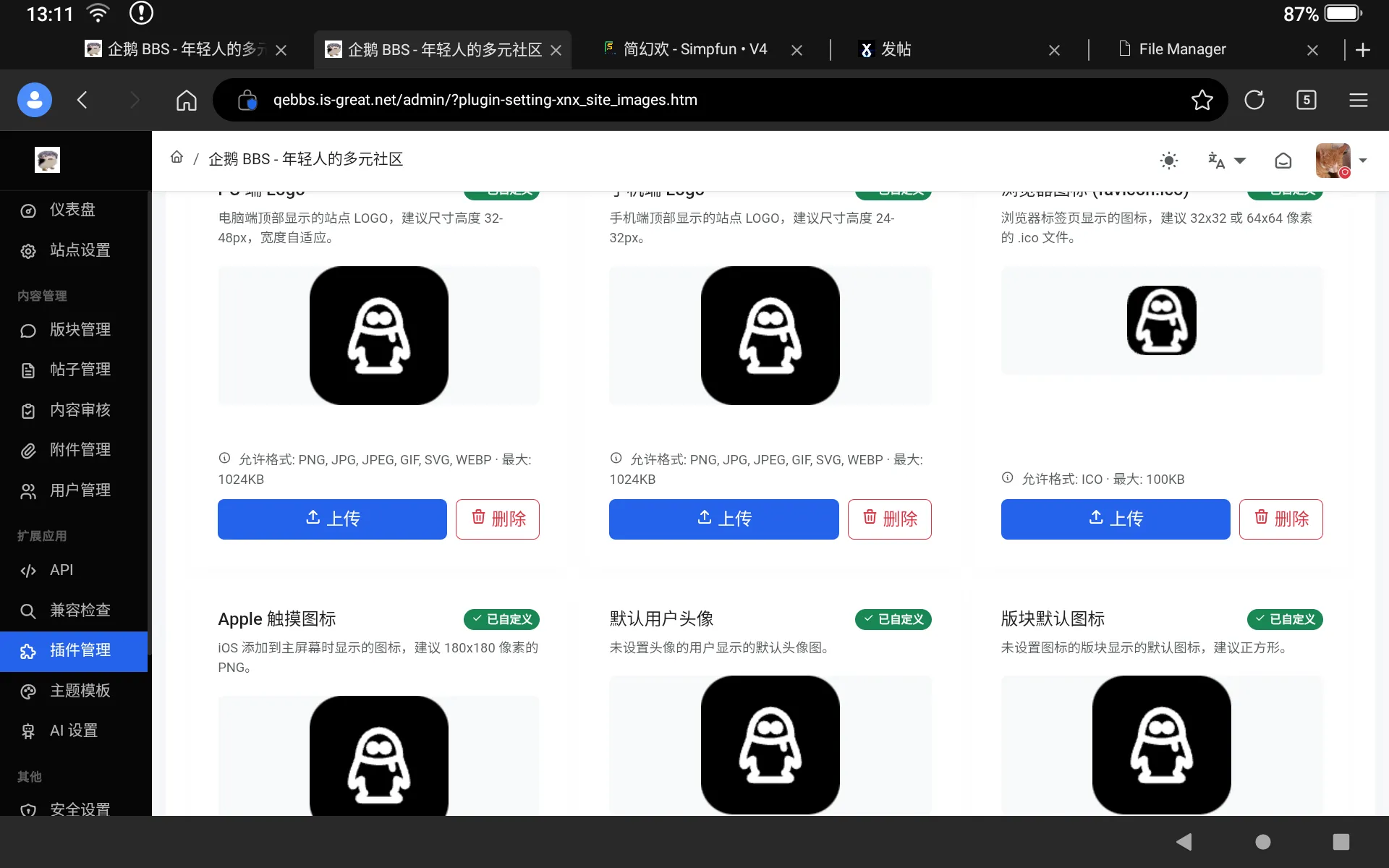This screenshot has width=1389, height=868.
Task: Go to 版块管理 in the sidebar
Action: click(x=74, y=330)
